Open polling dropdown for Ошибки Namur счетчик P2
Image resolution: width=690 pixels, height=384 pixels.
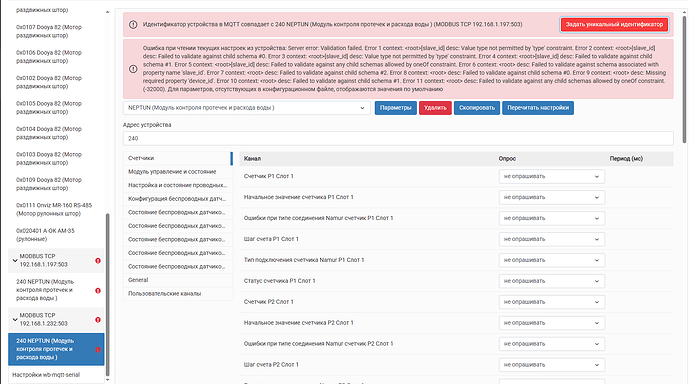pos(551,344)
